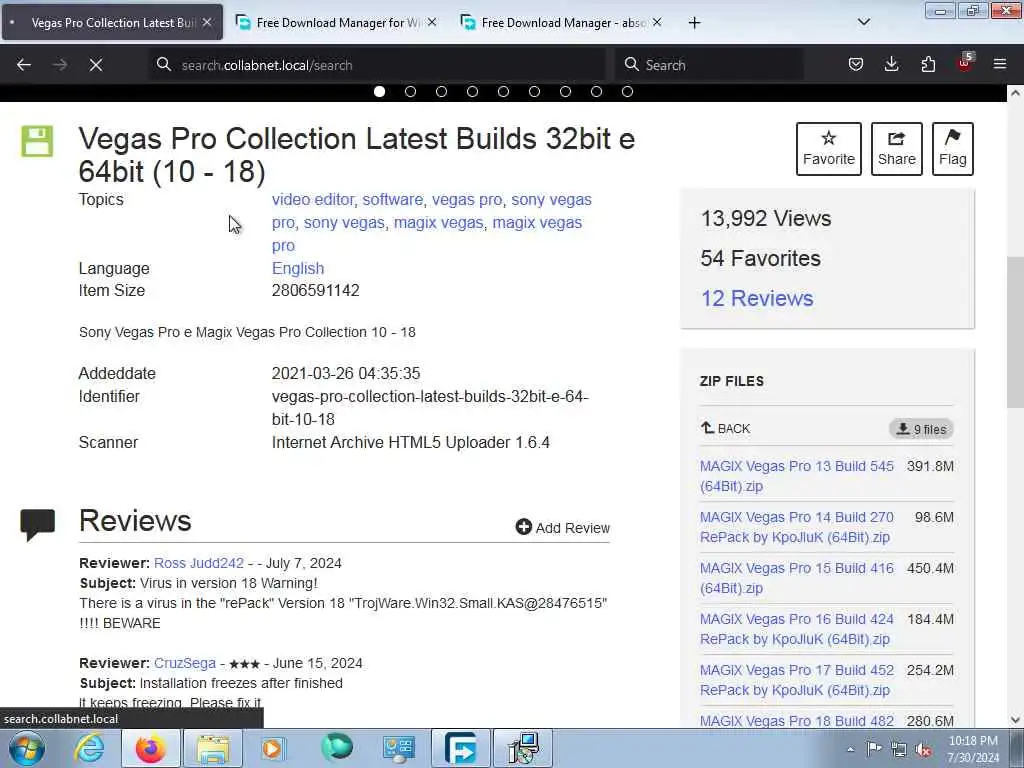Open the vegas pro topic link
The width and height of the screenshot is (1024, 768).
(x=467, y=199)
